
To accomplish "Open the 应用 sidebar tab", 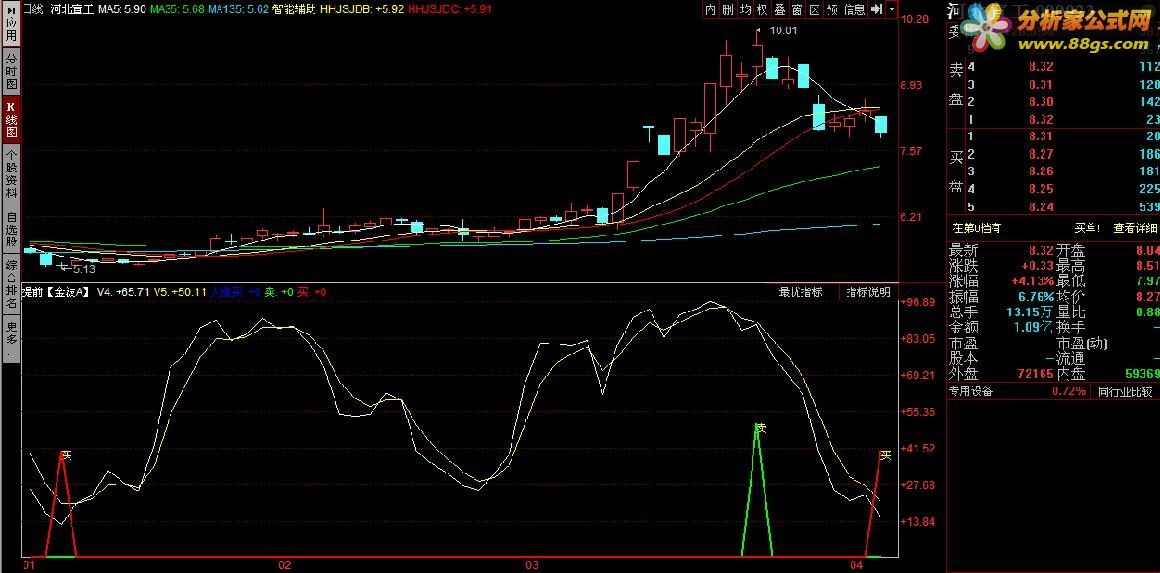I will 10,23.
